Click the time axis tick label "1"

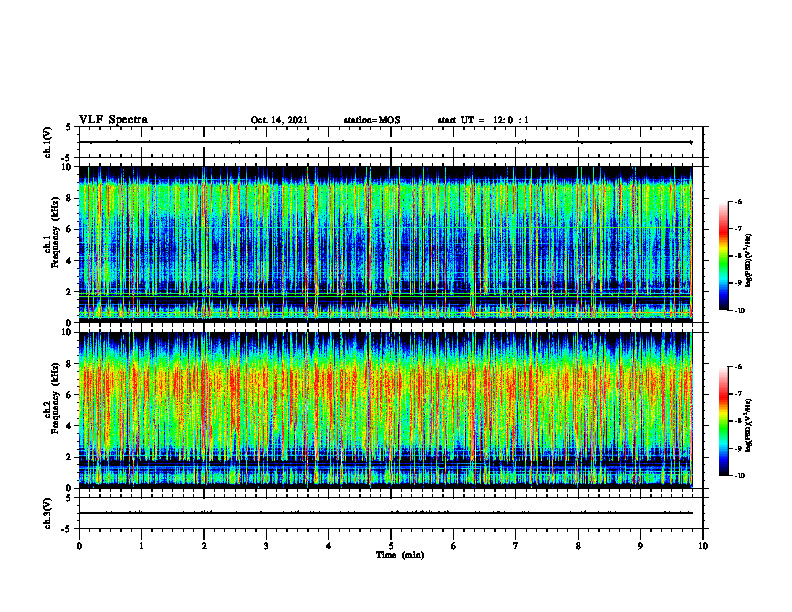(x=141, y=546)
